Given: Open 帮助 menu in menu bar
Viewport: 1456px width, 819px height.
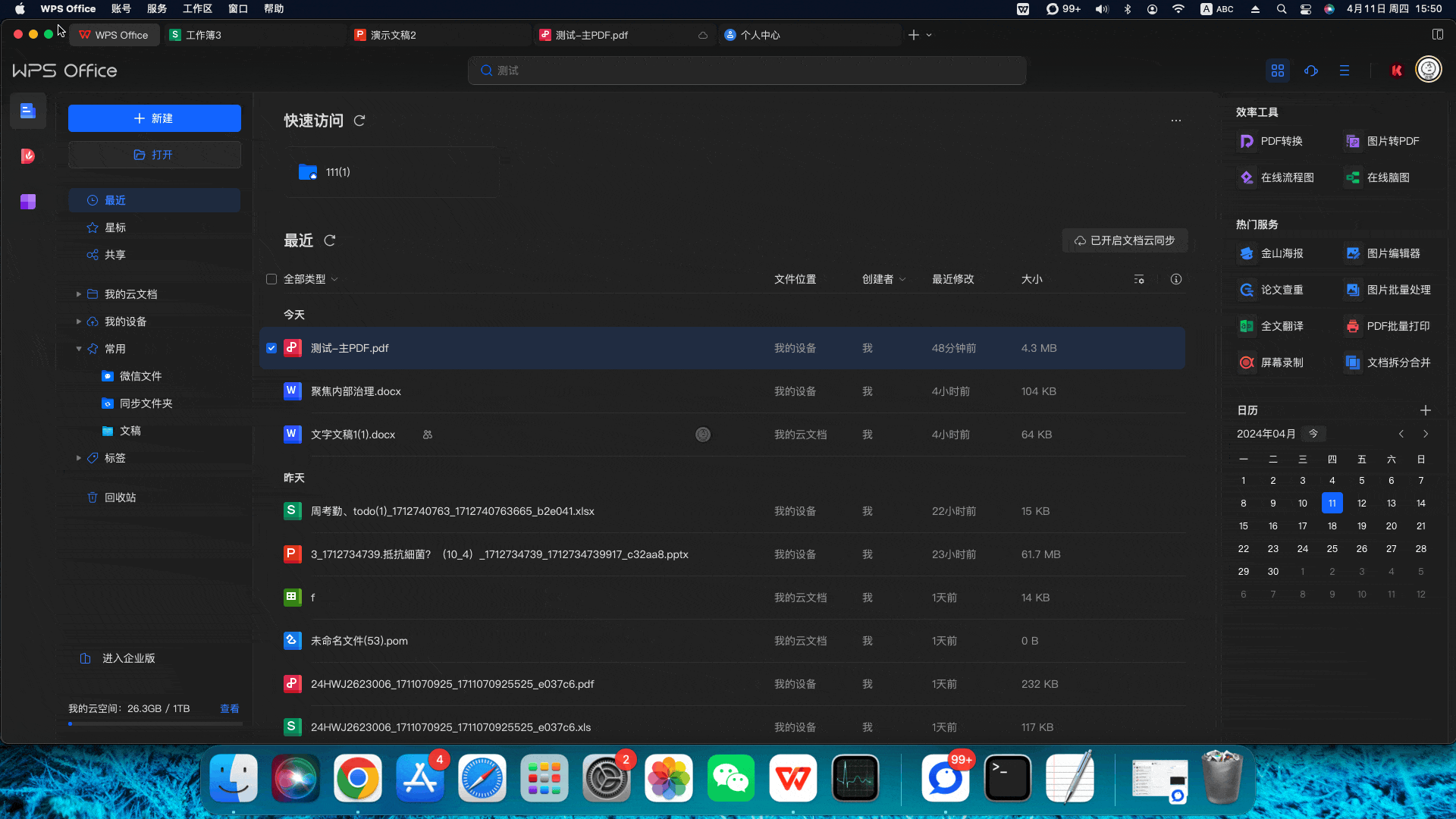Looking at the screenshot, I should 274,9.
